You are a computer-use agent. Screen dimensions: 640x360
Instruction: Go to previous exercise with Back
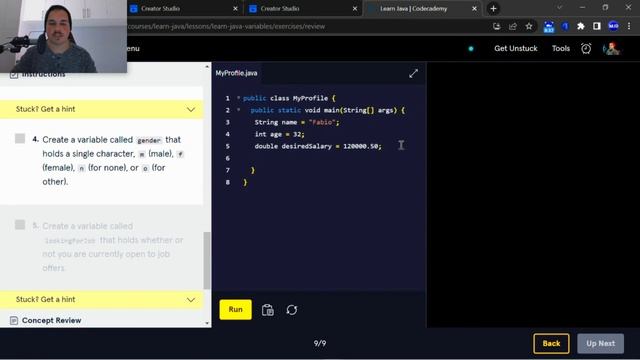click(x=551, y=344)
